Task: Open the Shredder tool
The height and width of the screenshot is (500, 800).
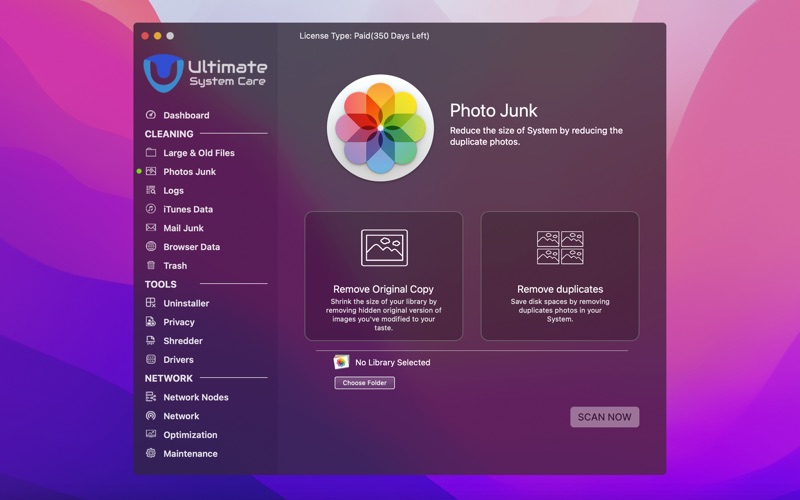Action: point(183,341)
